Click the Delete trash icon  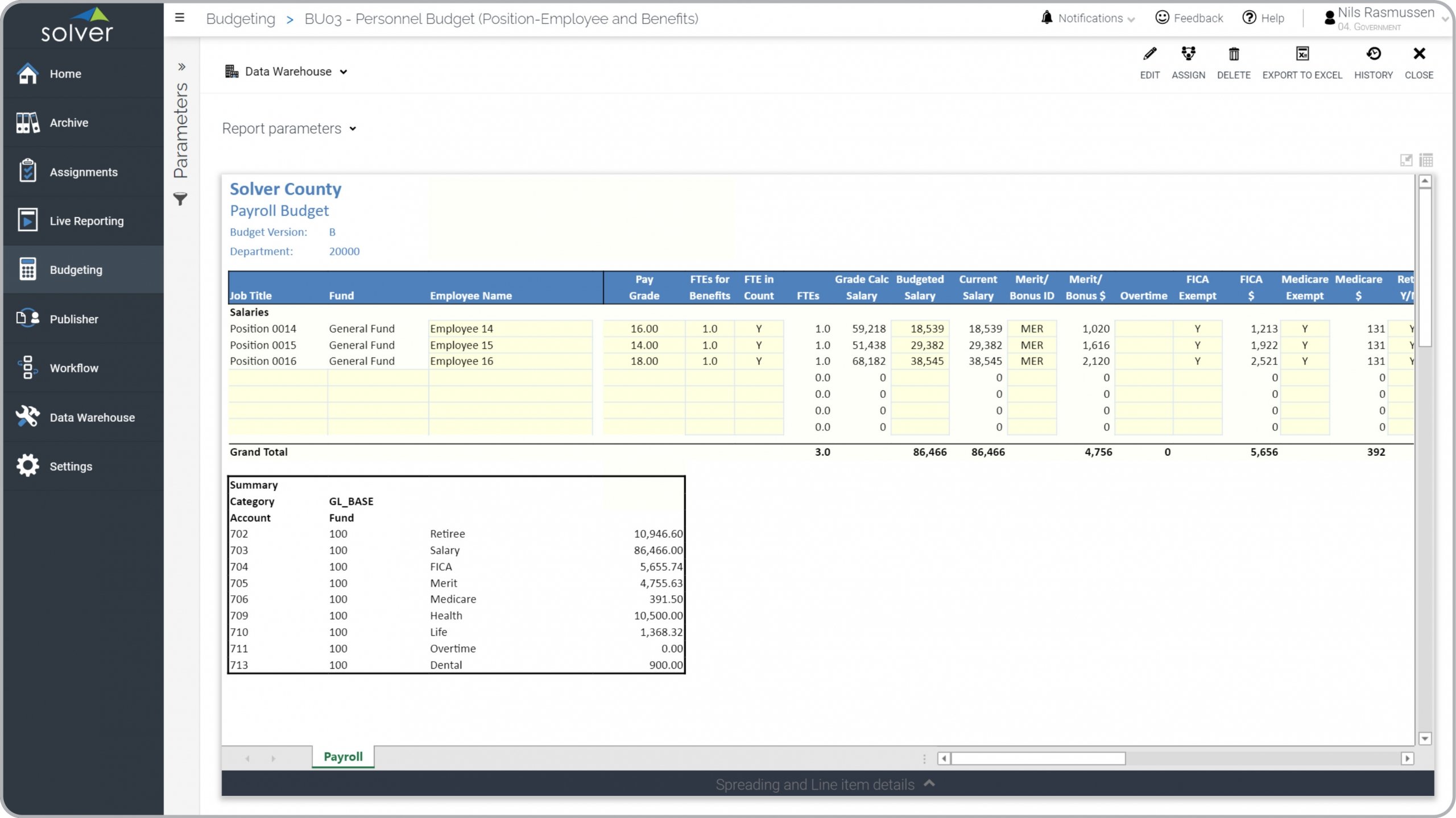pos(1234,55)
